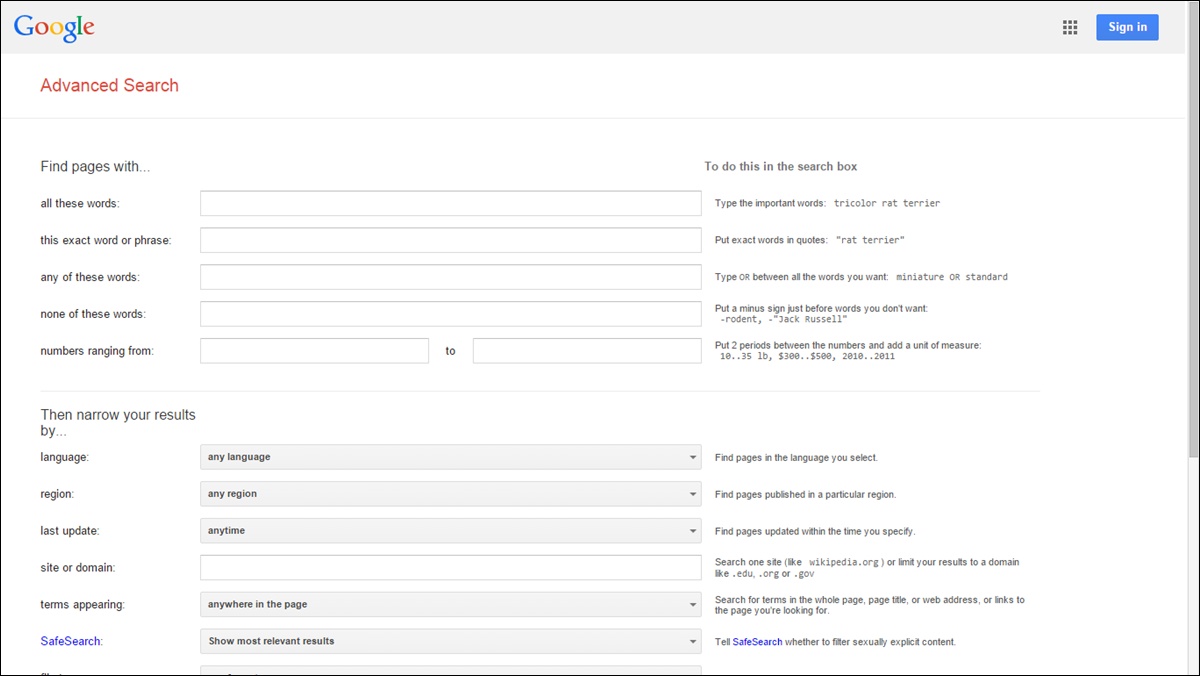Click the "any of these words" field
This screenshot has width=1200, height=676.
[x=450, y=276]
